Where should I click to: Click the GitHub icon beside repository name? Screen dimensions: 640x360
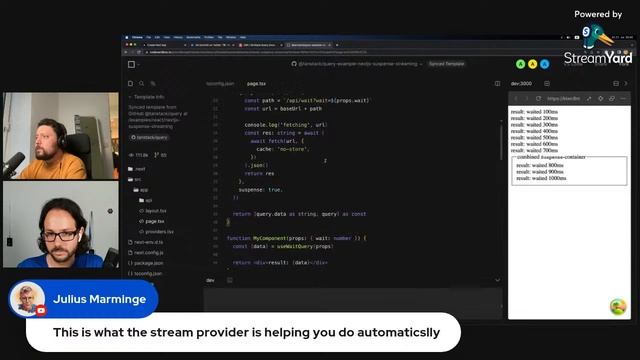point(293,64)
